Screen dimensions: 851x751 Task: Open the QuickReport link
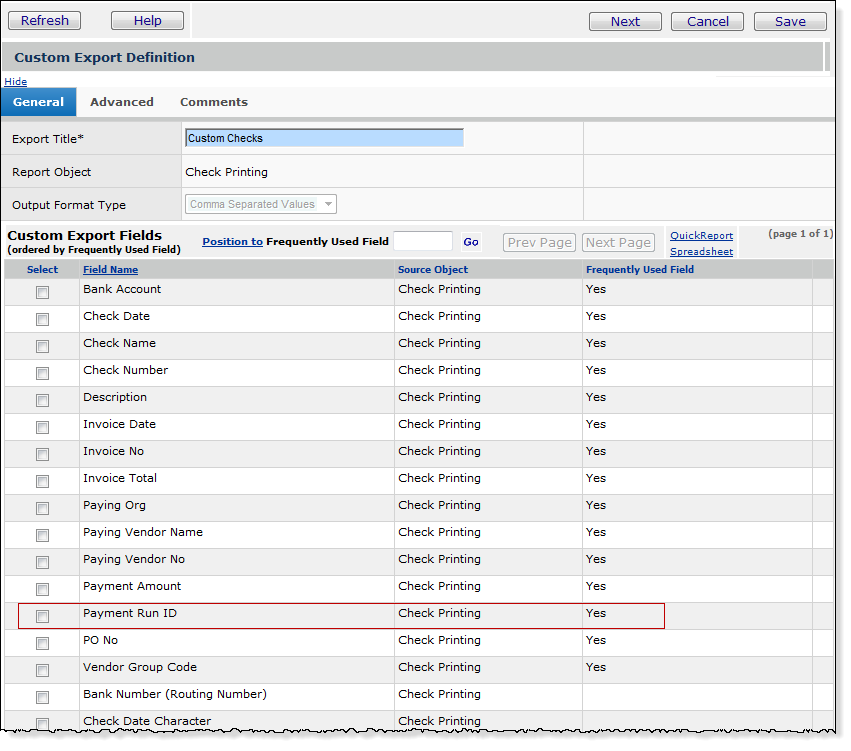click(701, 236)
